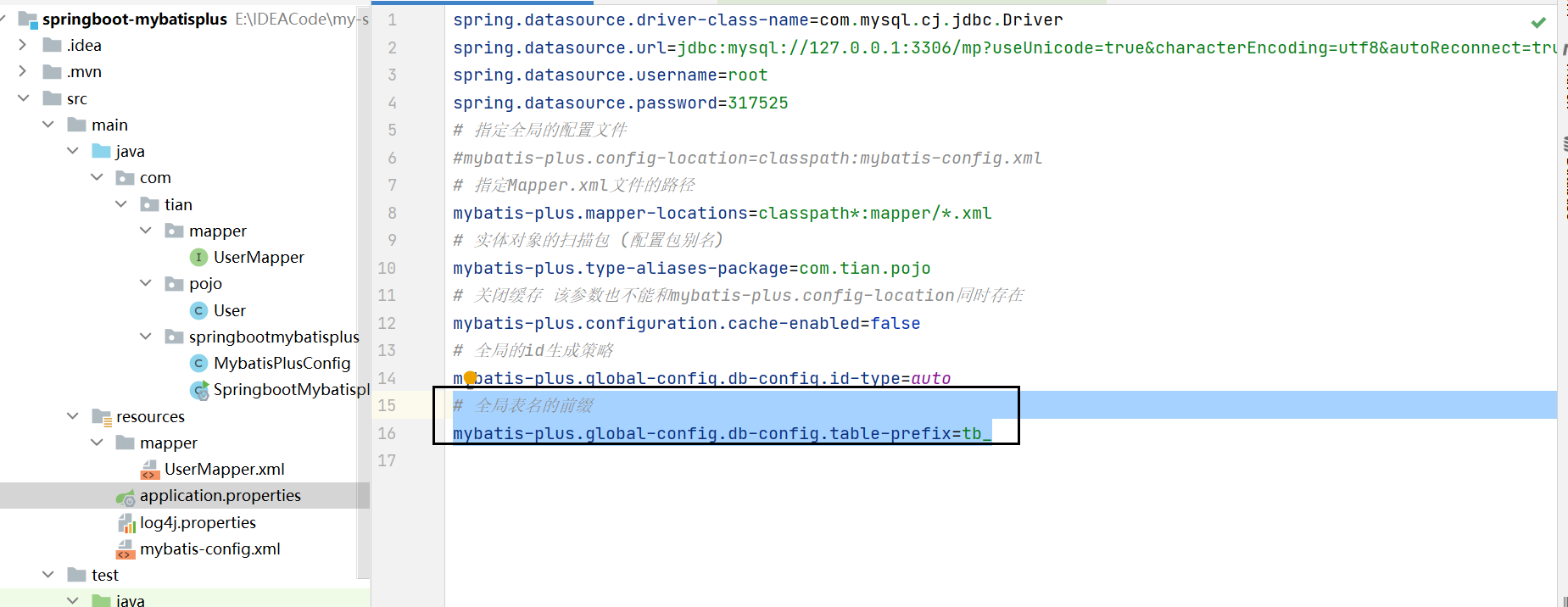1568x607 pixels.
Task: Collapse the mapper folder under resources
Action: coord(97,443)
